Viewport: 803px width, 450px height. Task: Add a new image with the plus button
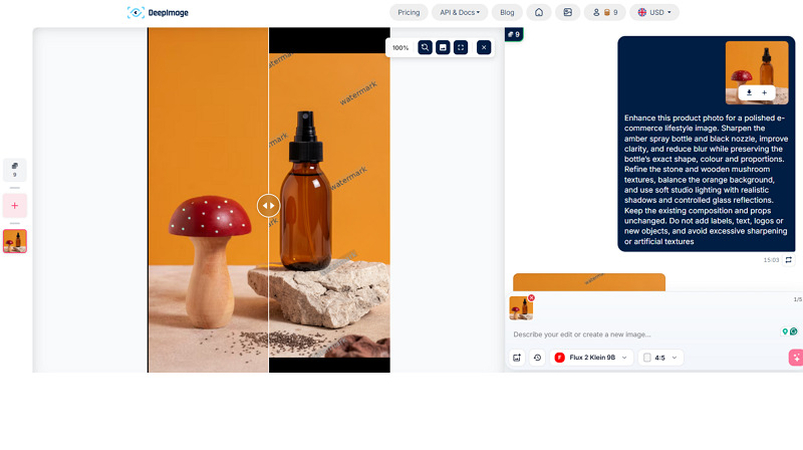click(x=15, y=205)
